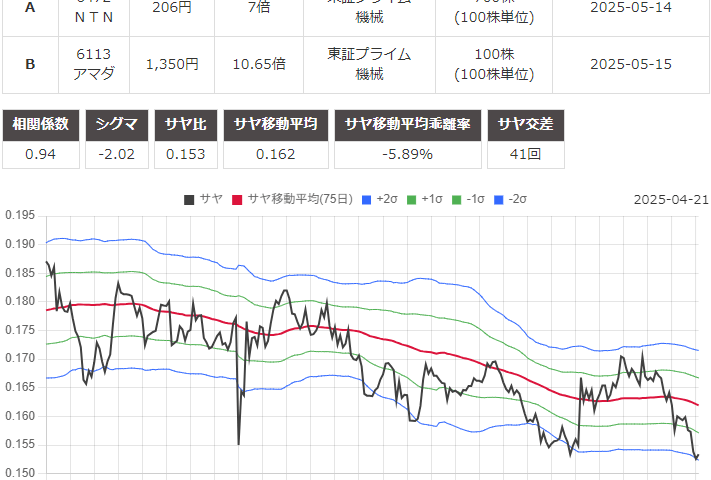Click the 1,350円 price cell
This screenshot has width=711, height=480.
172,64
